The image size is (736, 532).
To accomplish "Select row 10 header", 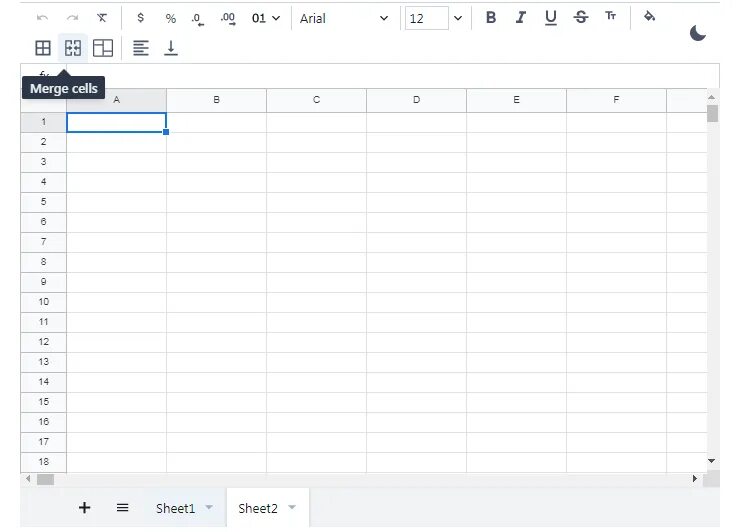I will click(x=44, y=302).
